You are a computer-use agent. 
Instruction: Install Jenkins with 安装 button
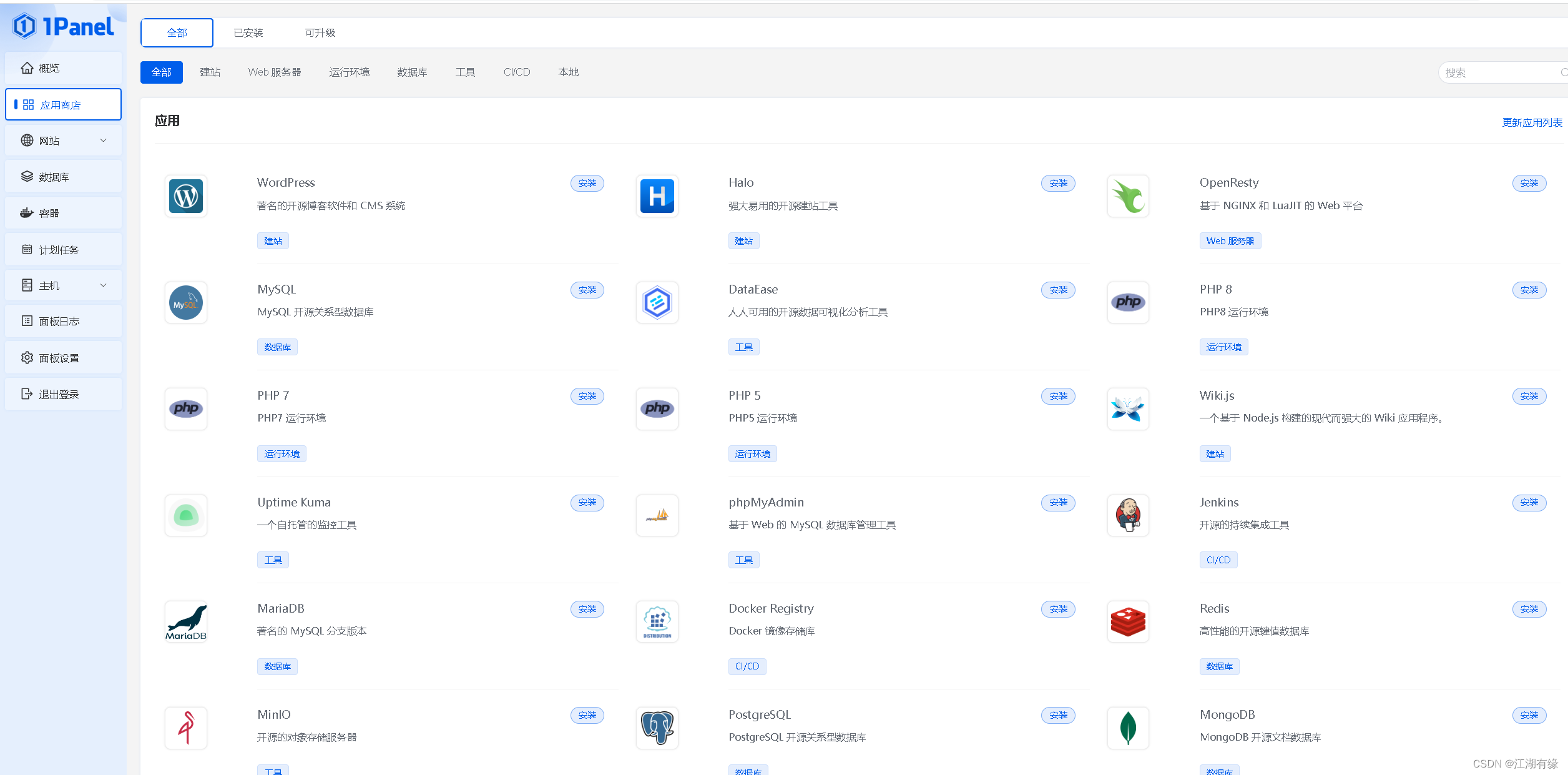(1529, 502)
